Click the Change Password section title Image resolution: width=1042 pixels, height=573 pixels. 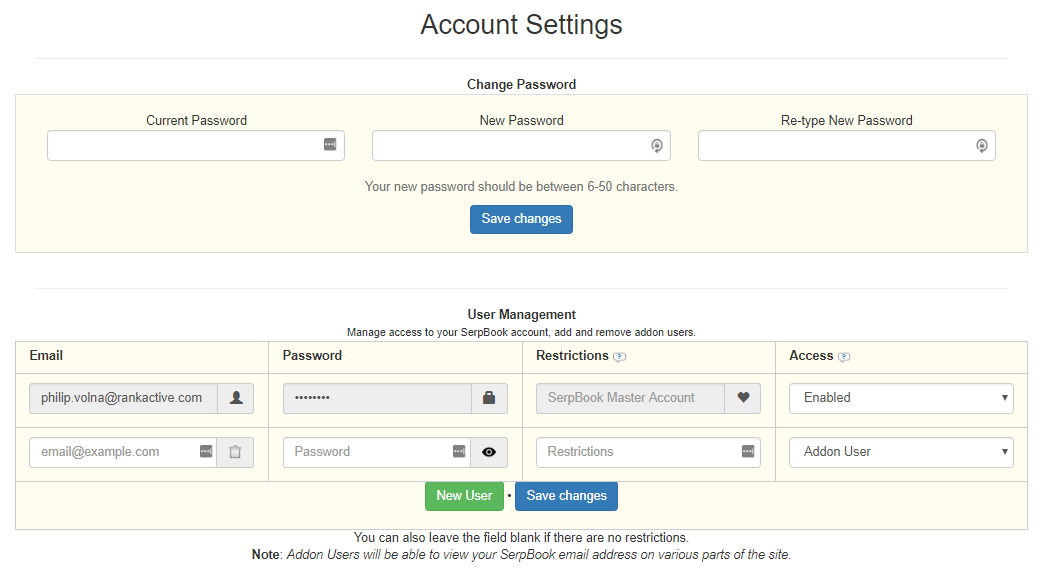[x=521, y=84]
